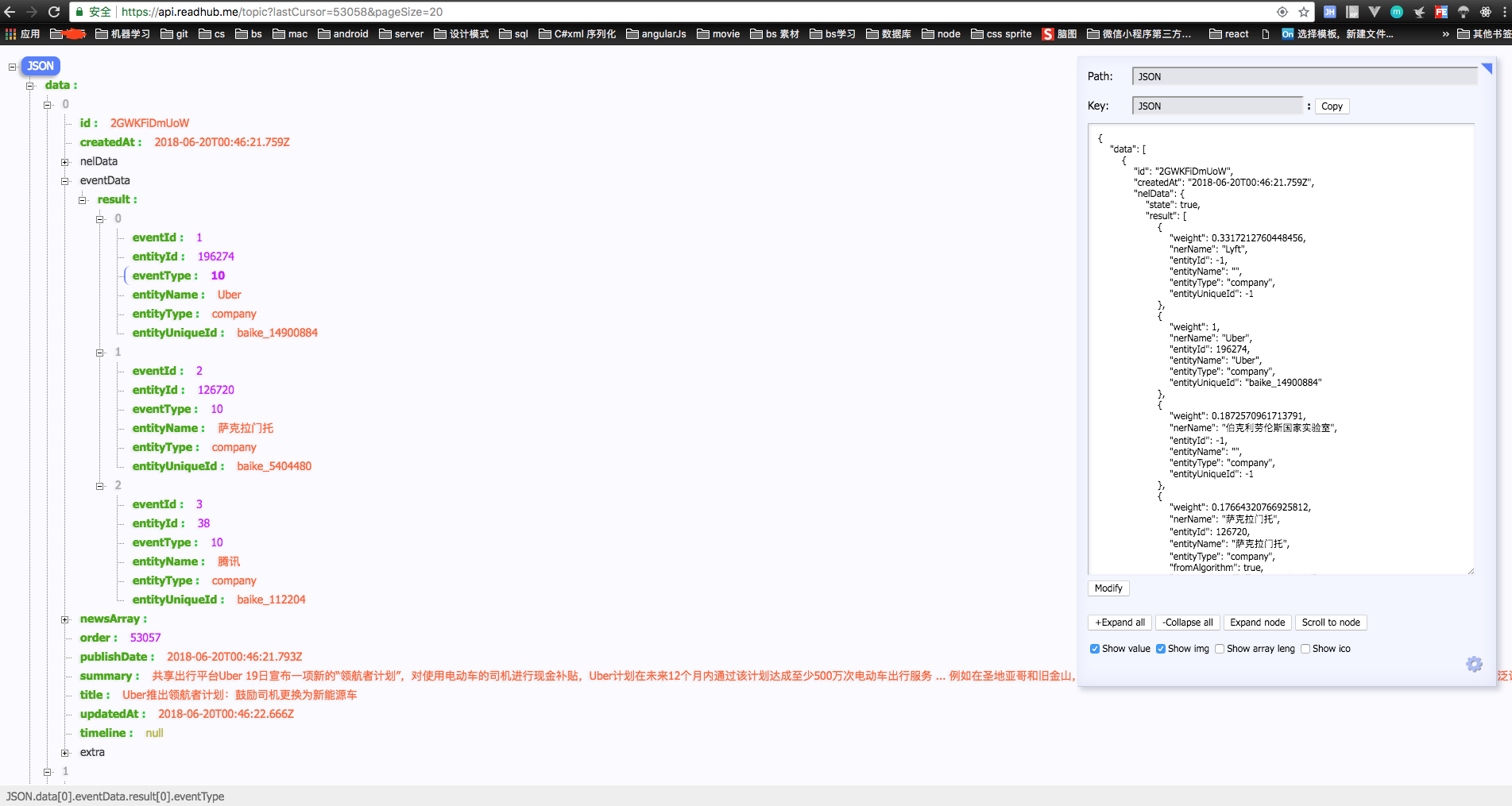Open the RP extension icon
1512x806 pixels.
(x=1352, y=12)
